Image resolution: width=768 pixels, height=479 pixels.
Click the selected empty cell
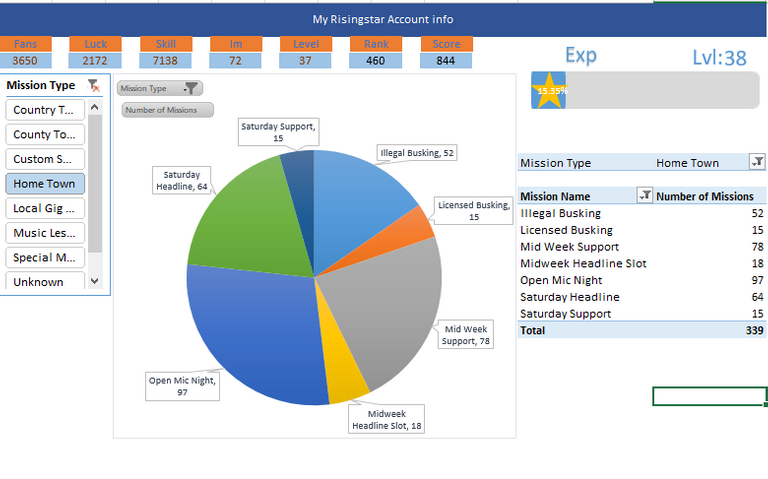(710, 396)
